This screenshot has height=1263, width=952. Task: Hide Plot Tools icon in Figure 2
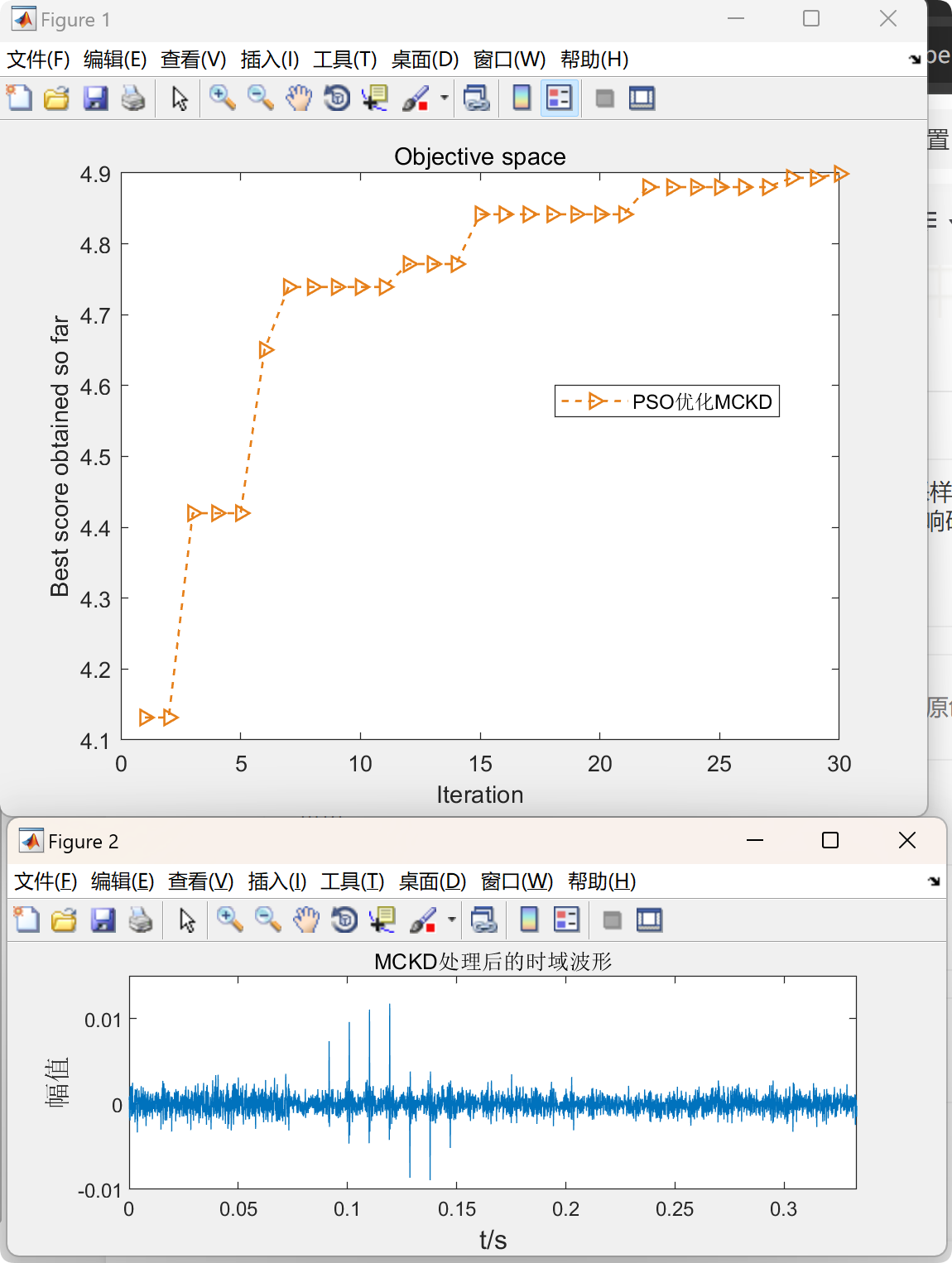[613, 920]
